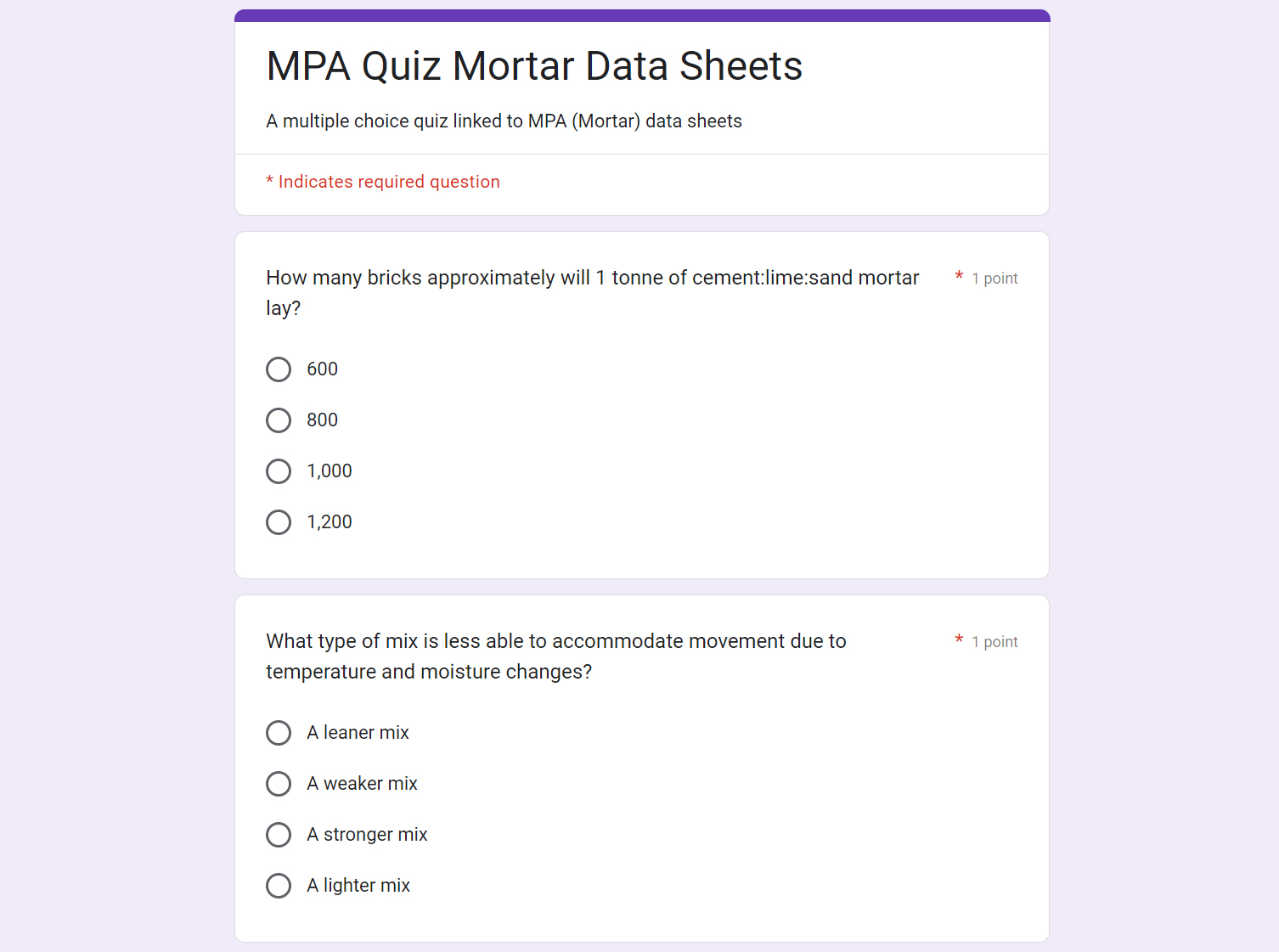Choose the A weaker mix radio button

[279, 784]
